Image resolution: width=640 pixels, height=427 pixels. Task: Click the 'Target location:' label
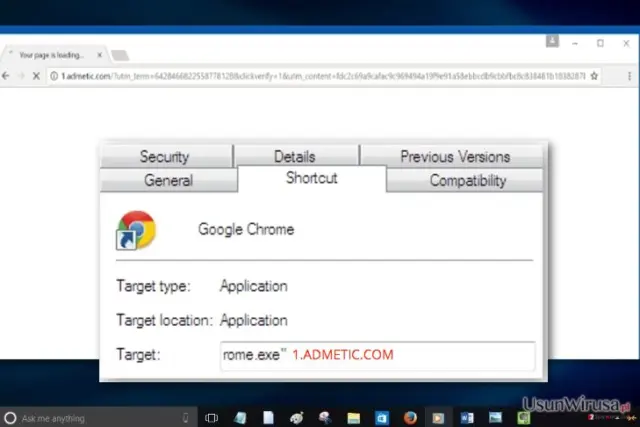point(164,320)
